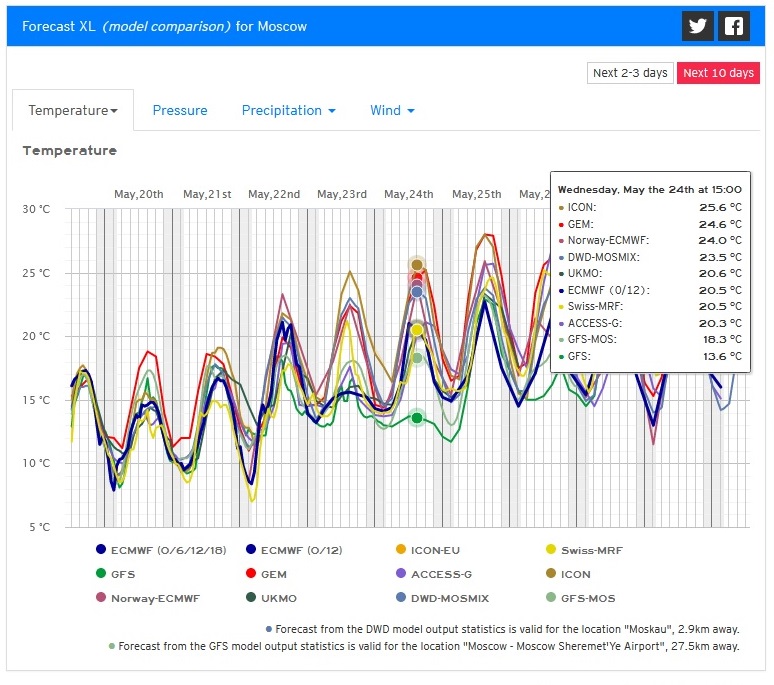The image size is (774, 685).
Task: Click GFS 13.6 °C tooltip row
Action: point(650,356)
